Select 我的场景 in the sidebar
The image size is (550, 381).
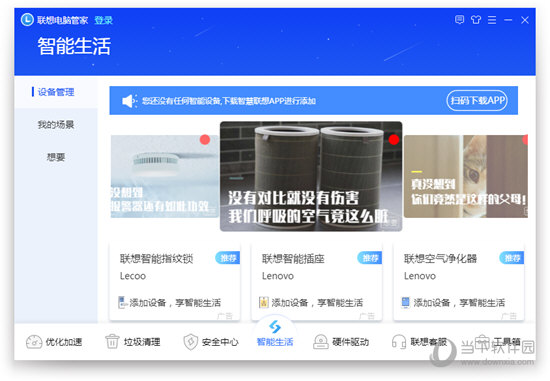pos(56,124)
